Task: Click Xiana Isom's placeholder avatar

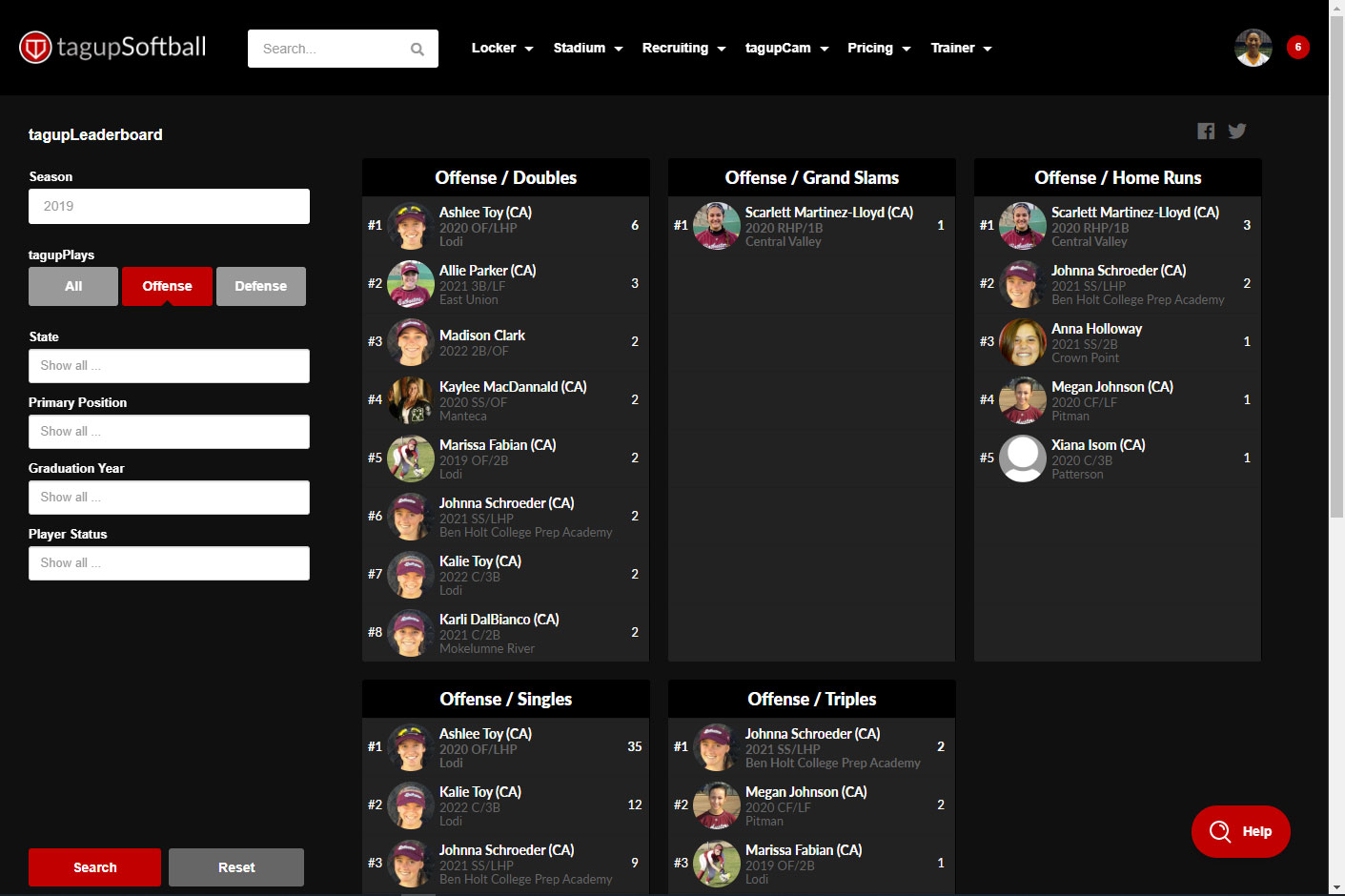Action: point(1022,458)
